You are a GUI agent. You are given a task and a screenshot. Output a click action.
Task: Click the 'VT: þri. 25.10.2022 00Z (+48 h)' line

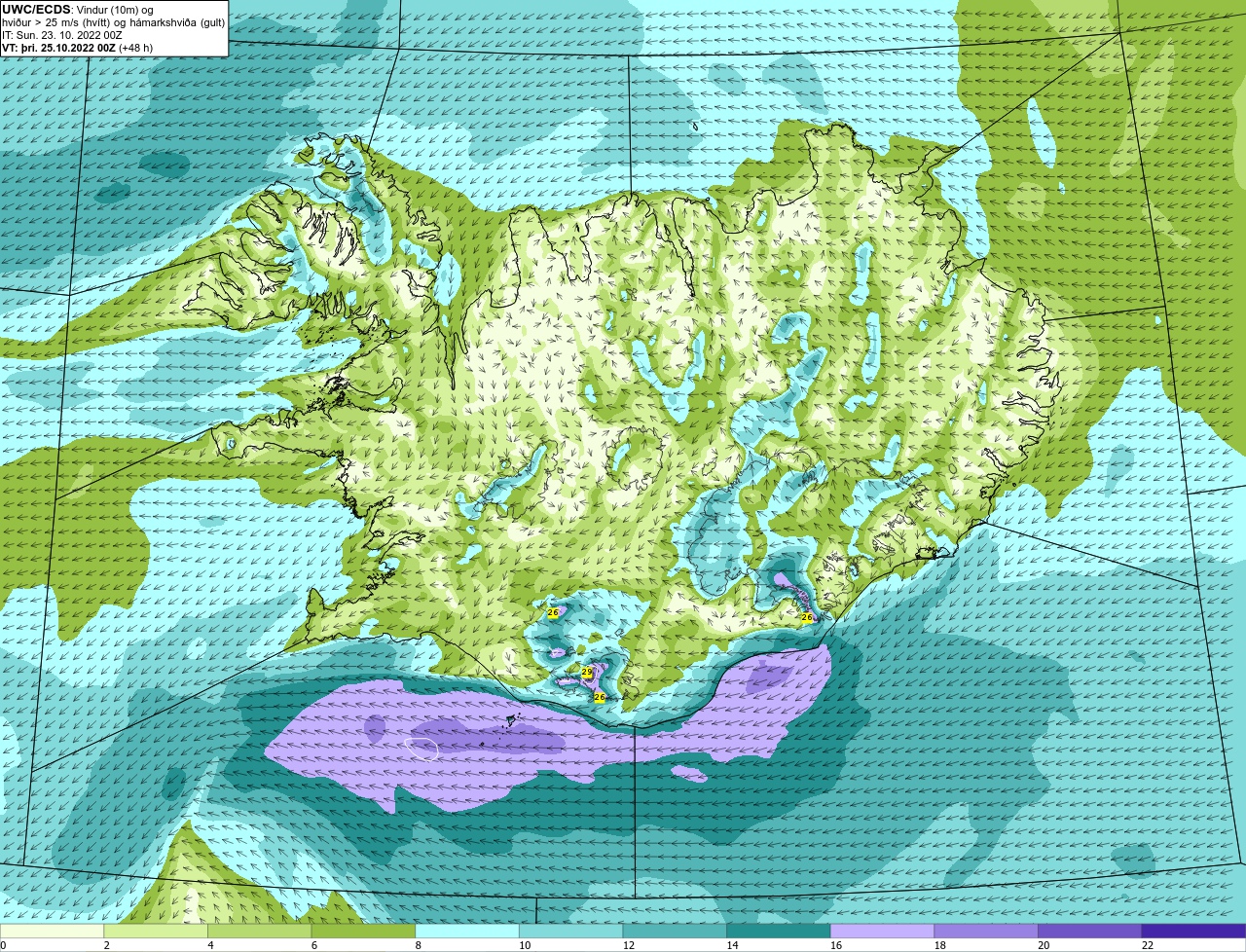point(78,48)
